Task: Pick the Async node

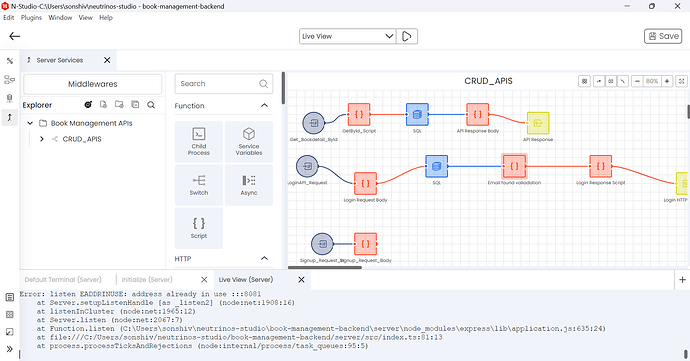Action: (249, 185)
